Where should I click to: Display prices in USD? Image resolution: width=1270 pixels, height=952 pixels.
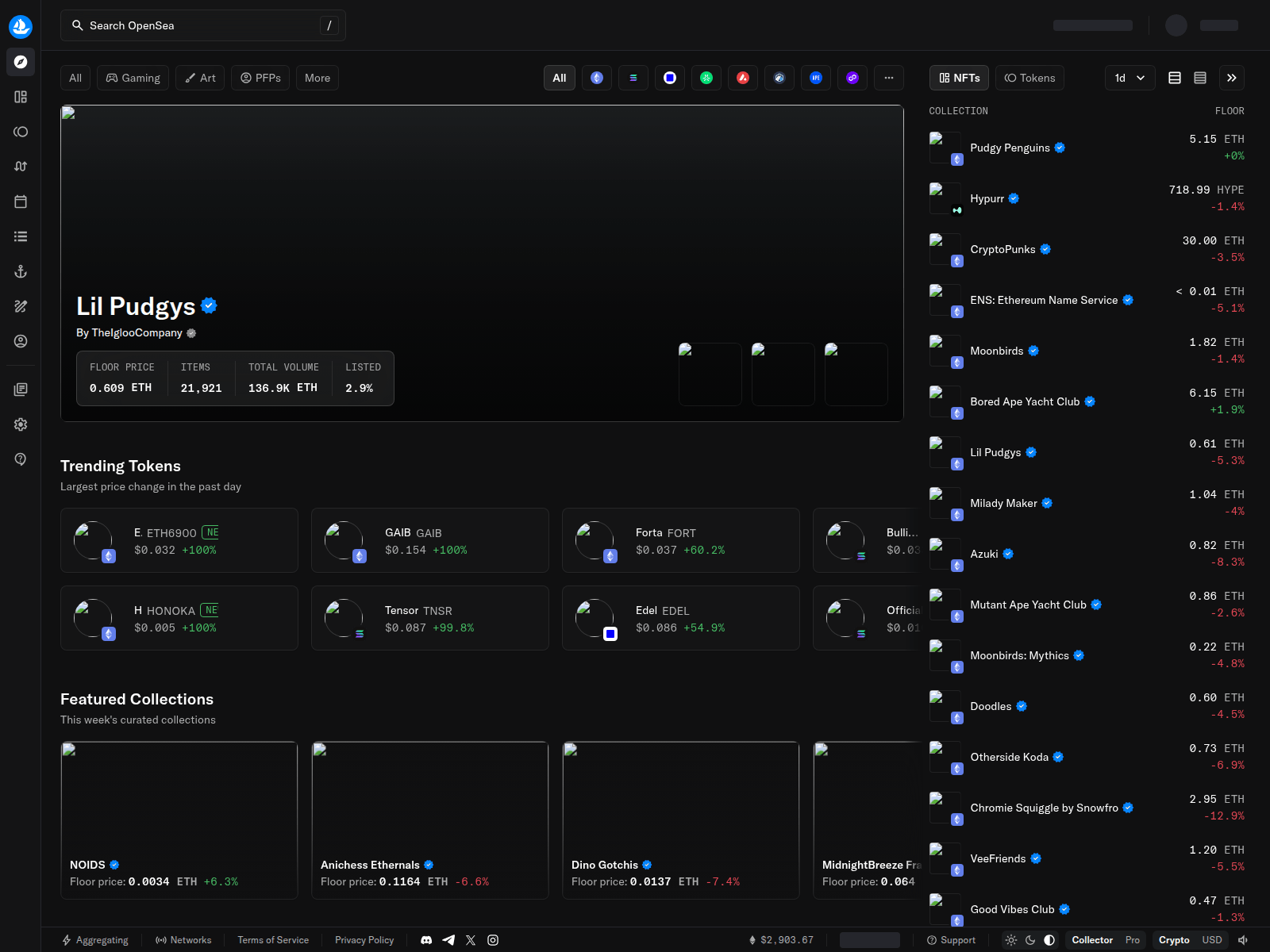pos(1212,940)
